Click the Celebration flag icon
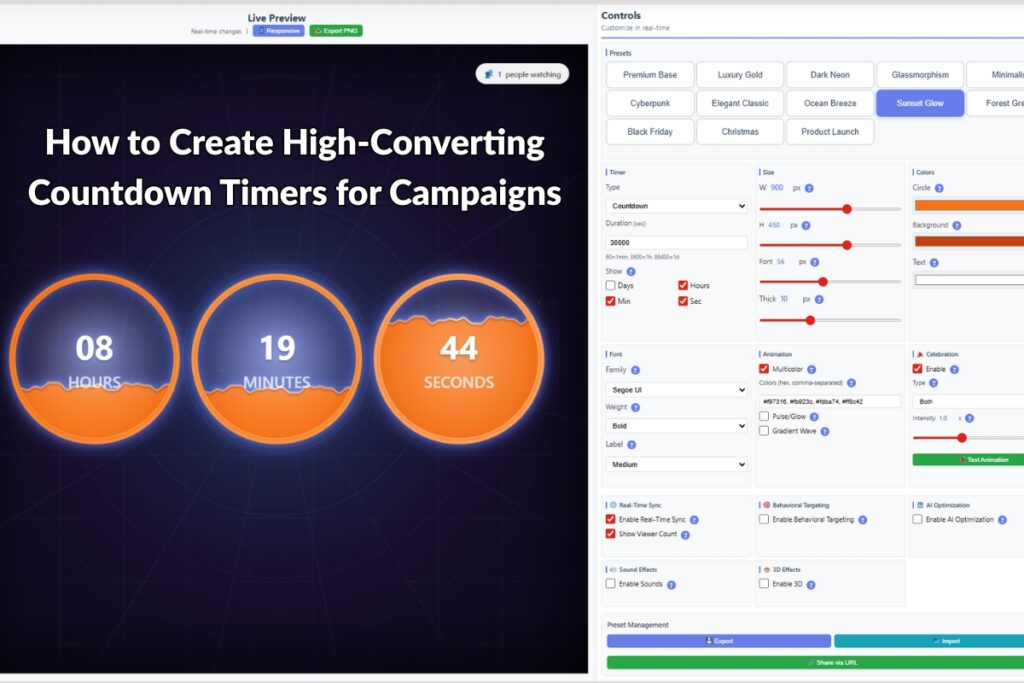Viewport: 1024px width, 683px height. pyautogui.click(x=920, y=355)
